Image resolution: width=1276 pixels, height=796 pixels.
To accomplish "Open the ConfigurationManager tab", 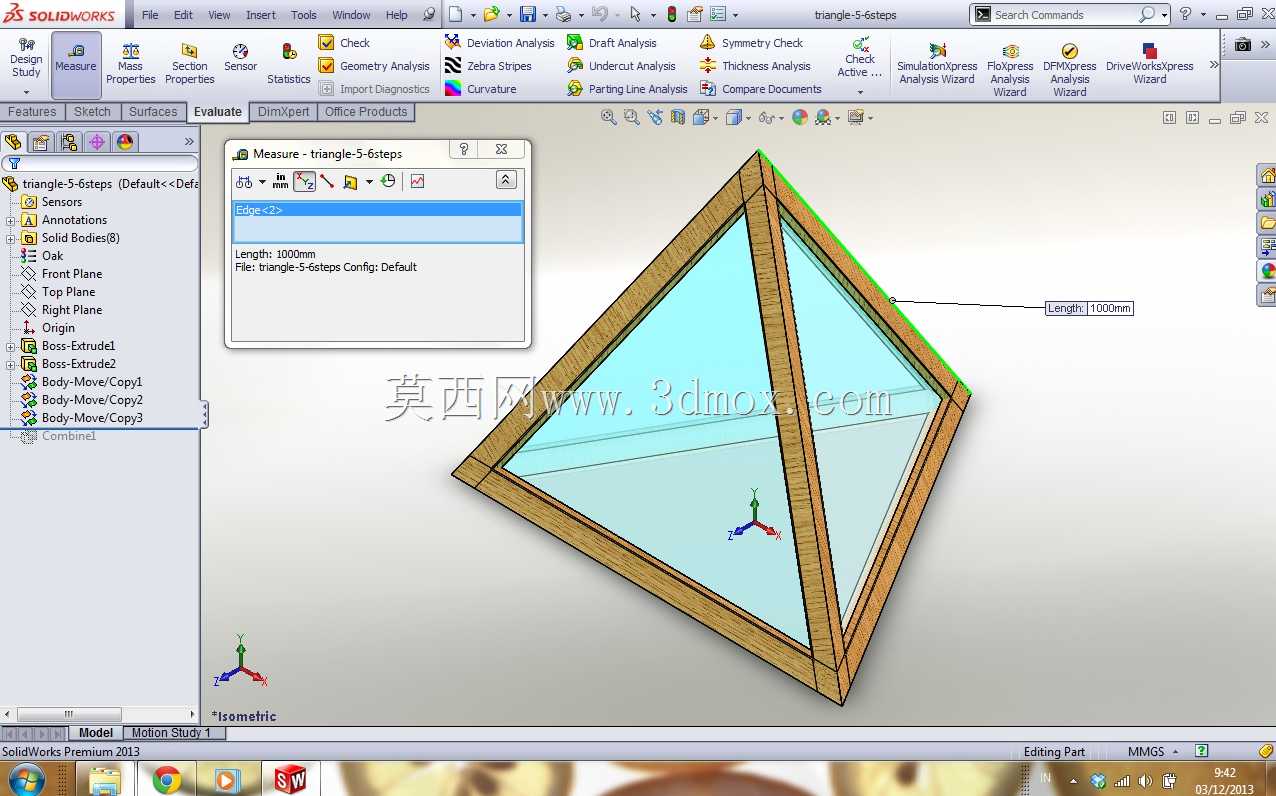I will tap(69, 142).
